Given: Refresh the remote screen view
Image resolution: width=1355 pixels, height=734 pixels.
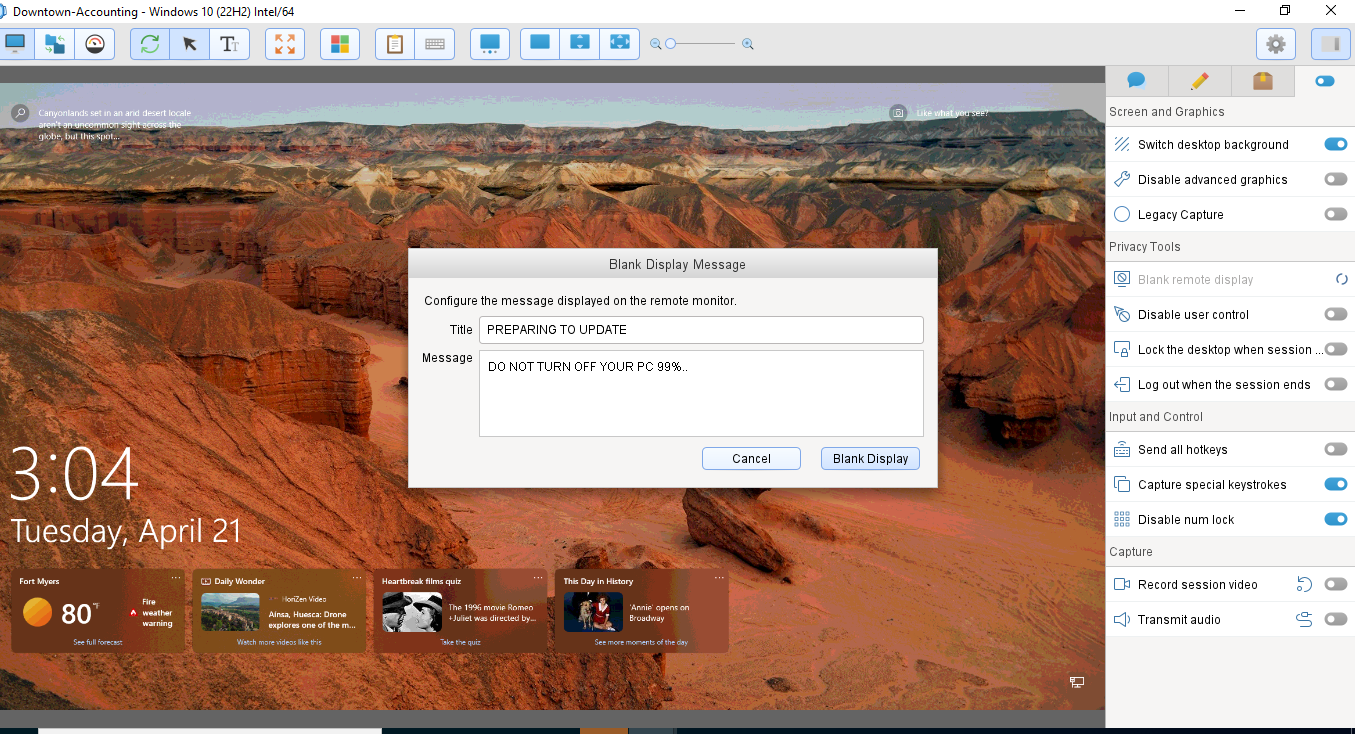Looking at the screenshot, I should pyautogui.click(x=149, y=43).
